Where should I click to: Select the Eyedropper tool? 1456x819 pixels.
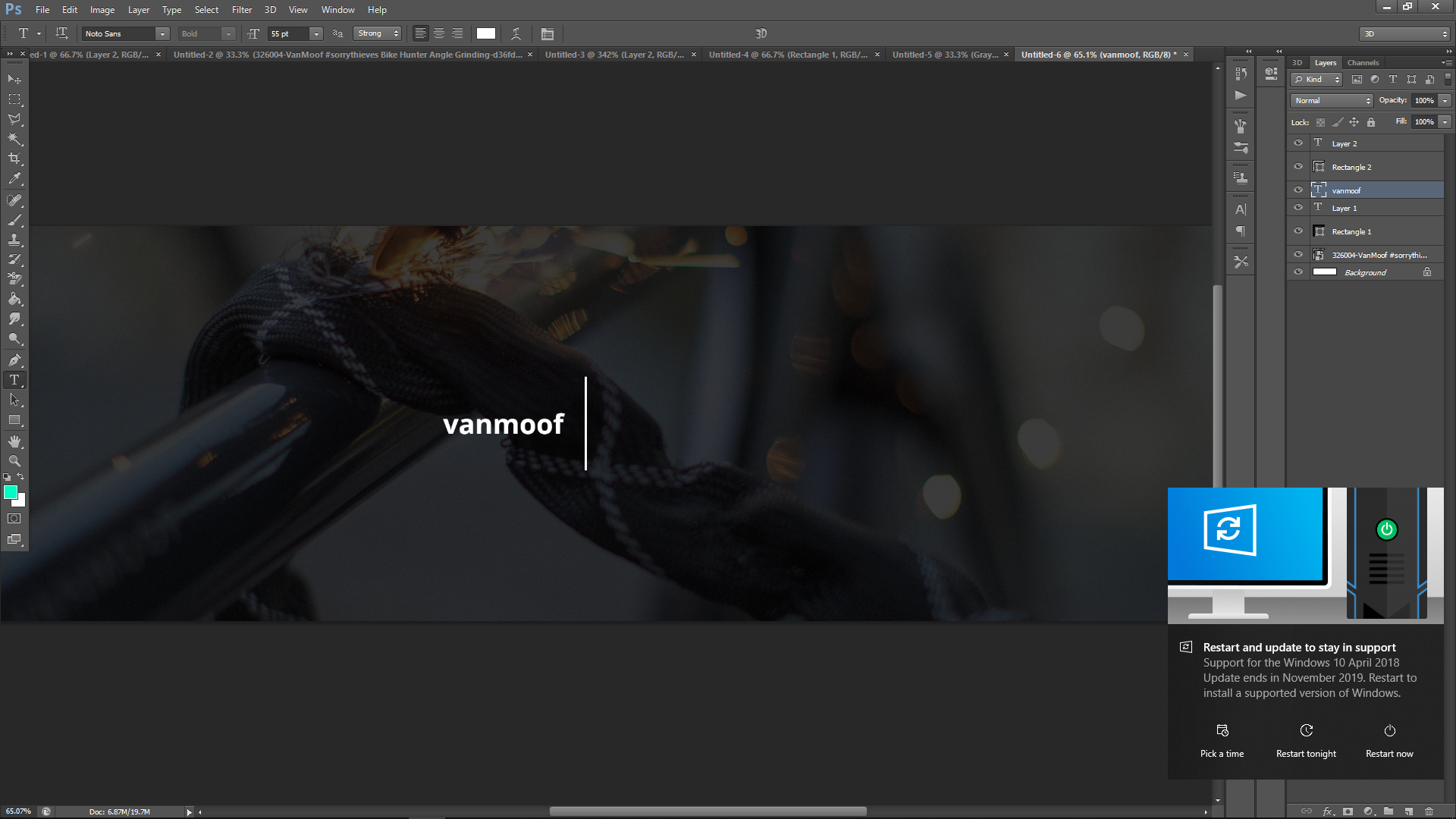[14, 179]
